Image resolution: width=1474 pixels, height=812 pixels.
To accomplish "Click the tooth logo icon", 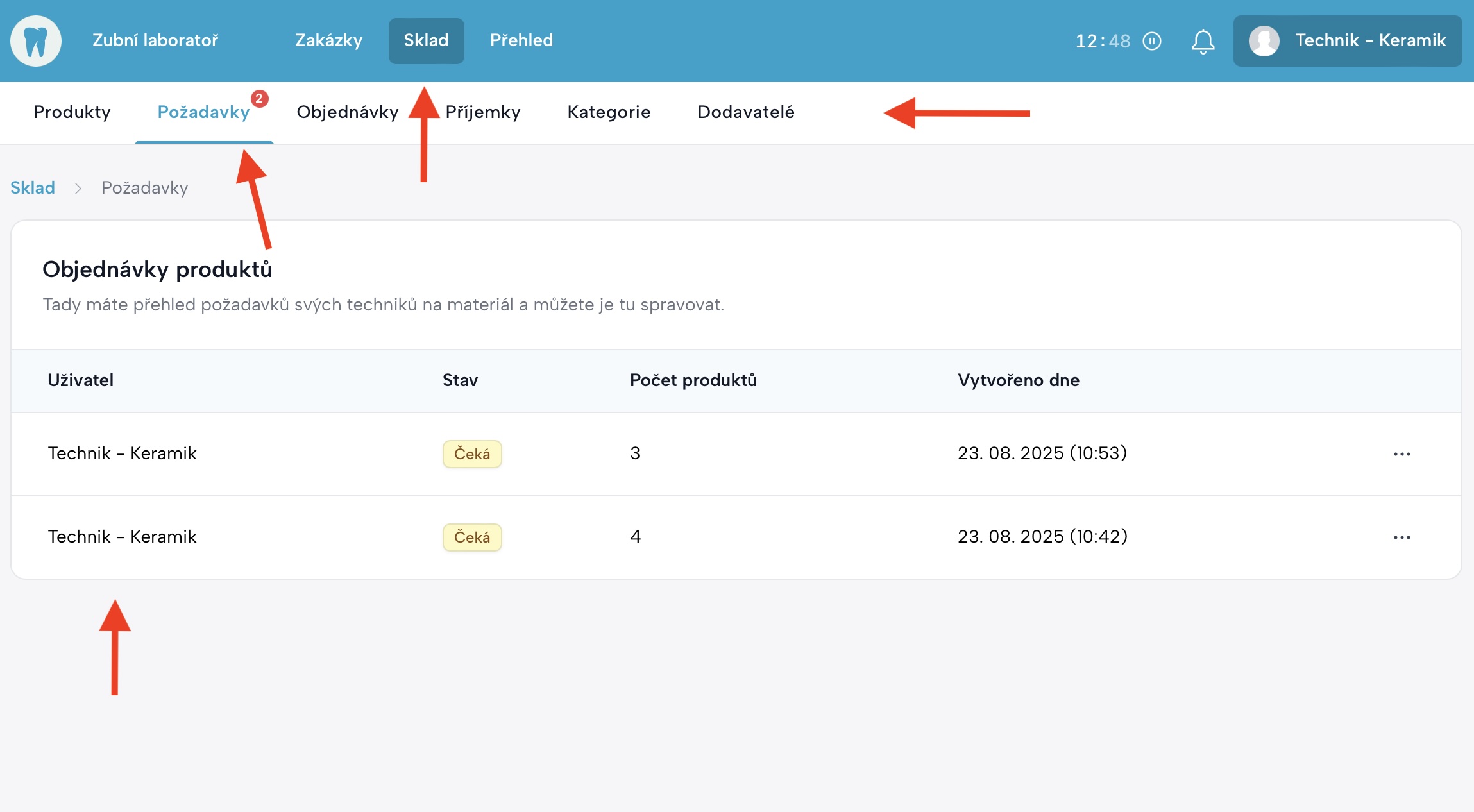I will point(36,41).
